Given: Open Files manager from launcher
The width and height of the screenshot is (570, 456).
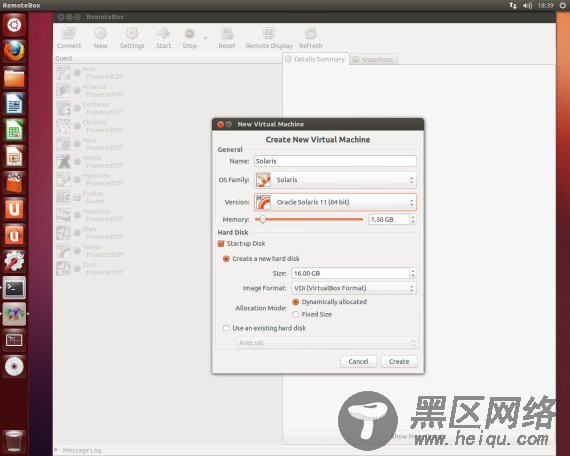Looking at the screenshot, I should click(14, 77).
